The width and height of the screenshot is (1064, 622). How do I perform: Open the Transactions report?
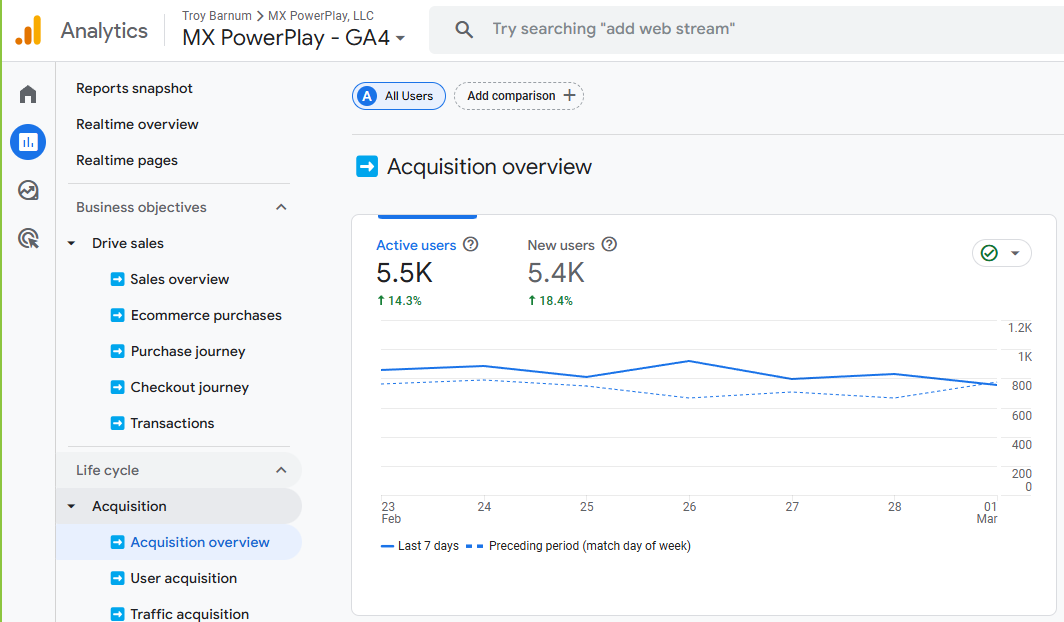click(172, 423)
